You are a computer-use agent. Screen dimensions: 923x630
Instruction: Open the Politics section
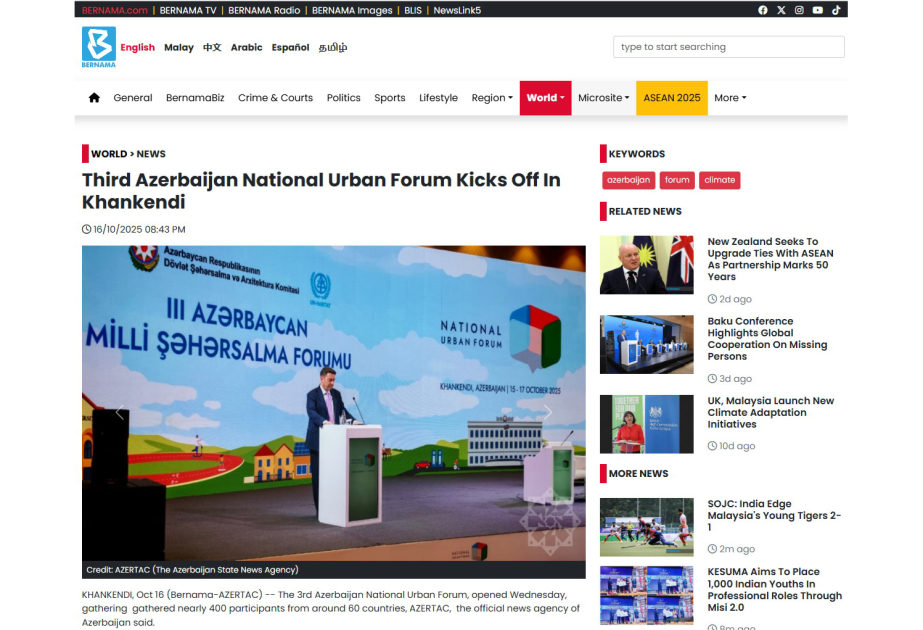coord(343,98)
